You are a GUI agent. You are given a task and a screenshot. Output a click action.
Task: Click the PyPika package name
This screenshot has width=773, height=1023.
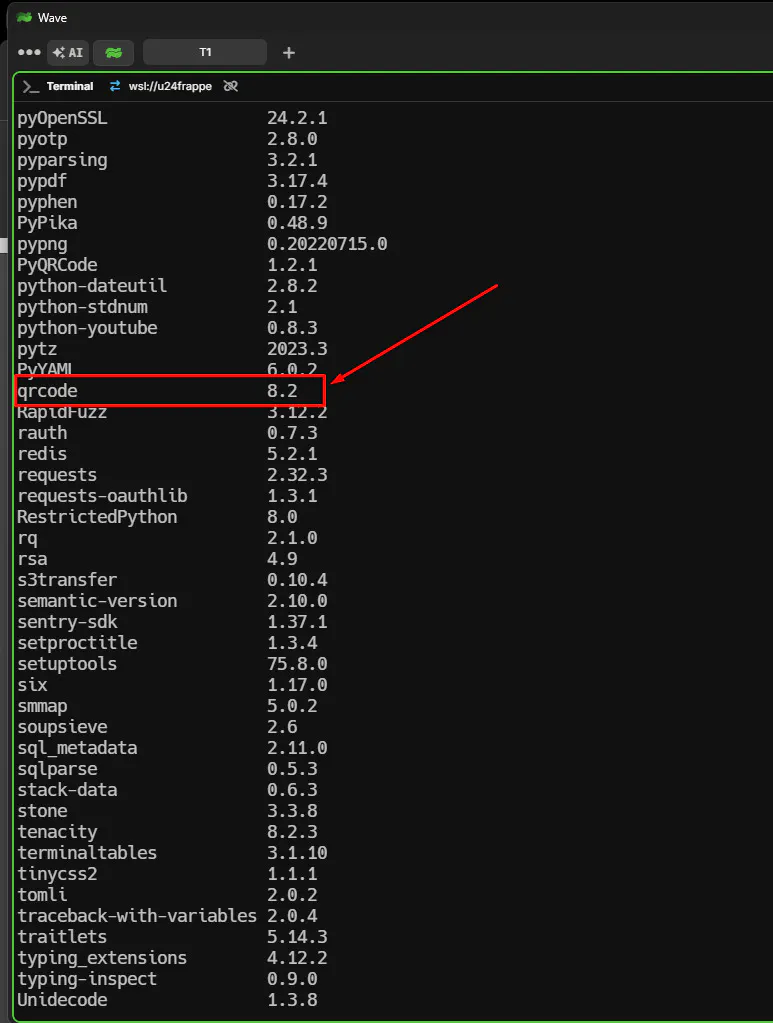click(x=48, y=222)
